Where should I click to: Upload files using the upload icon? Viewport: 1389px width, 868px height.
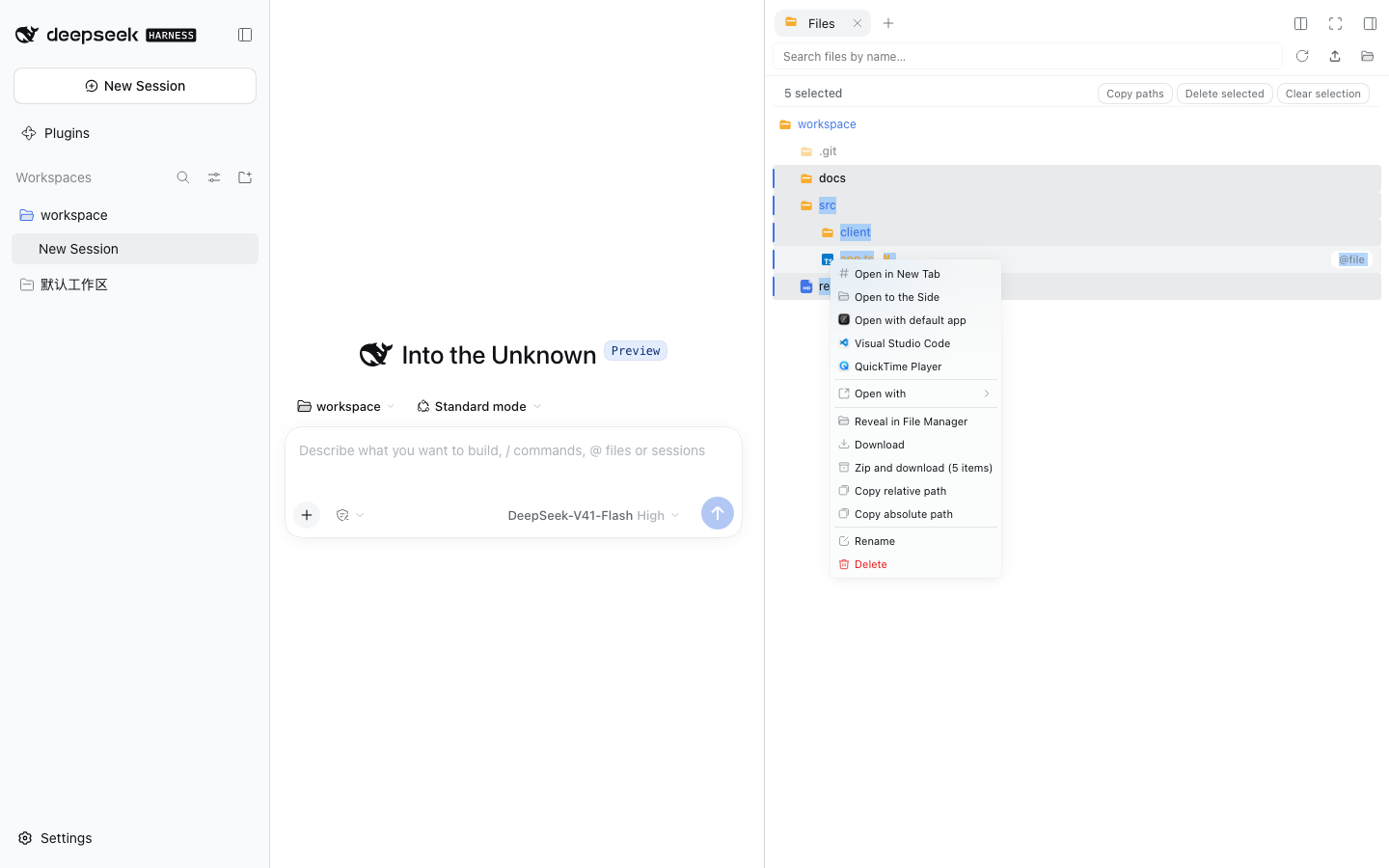click(1335, 56)
